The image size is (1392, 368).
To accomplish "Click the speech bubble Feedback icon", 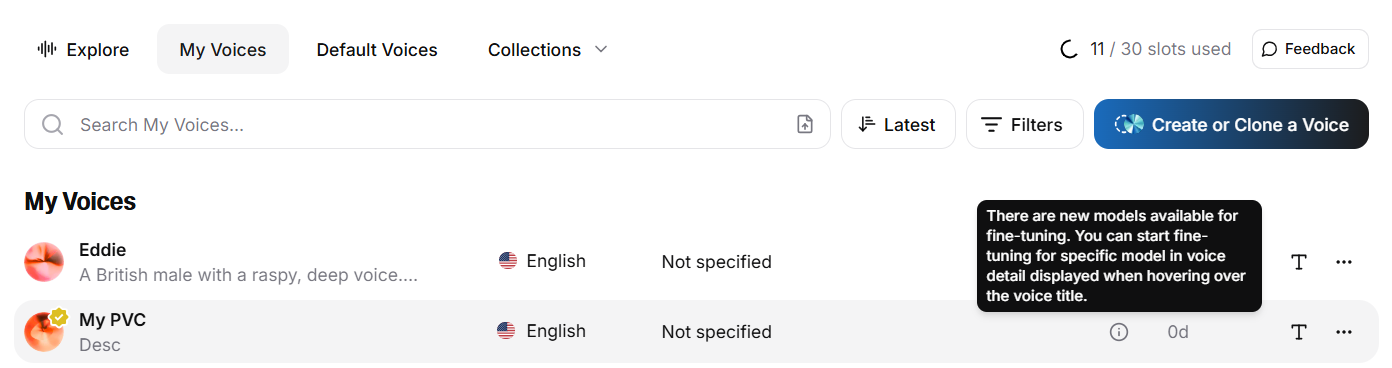I will [1270, 49].
